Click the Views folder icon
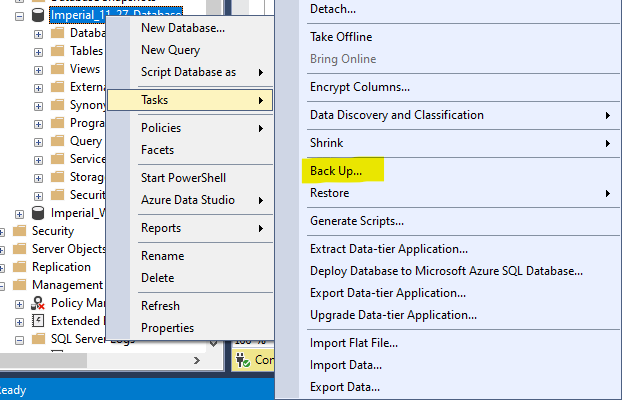Image resolution: width=622 pixels, height=400 pixels. (57, 69)
